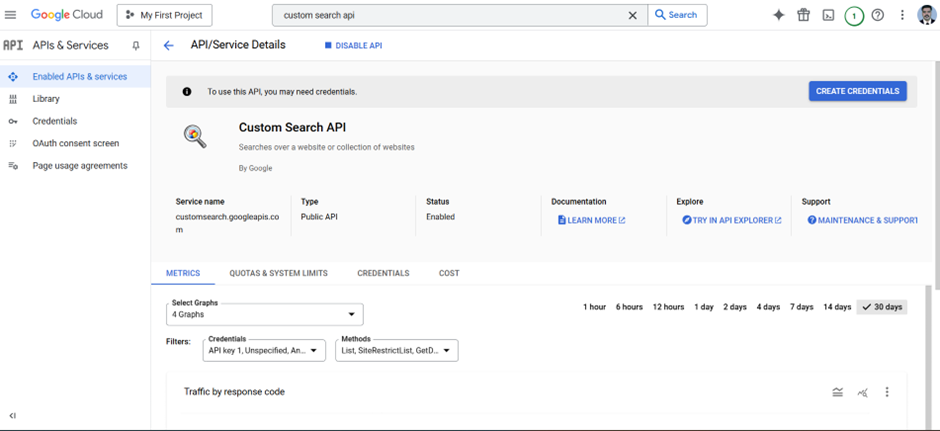Screen dimensions: 940x431
Task: Select the 12 hours time range
Action: 668,307
